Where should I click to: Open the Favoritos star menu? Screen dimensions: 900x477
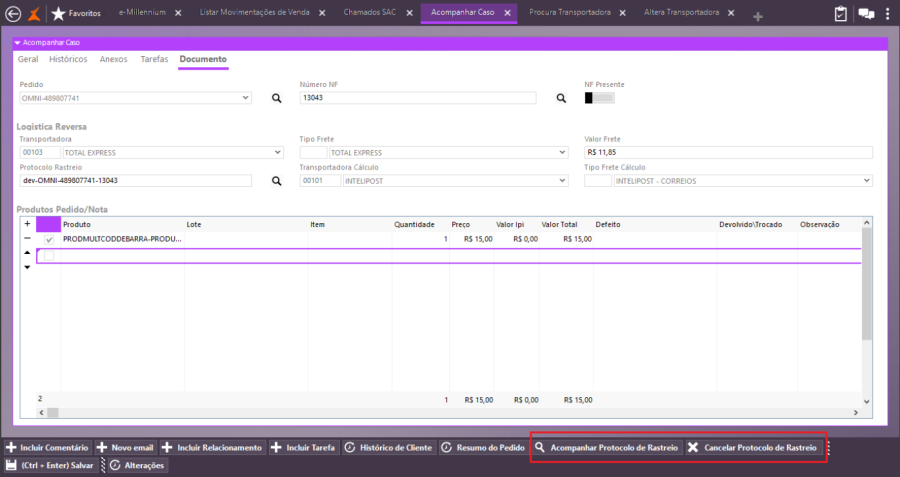[x=76, y=13]
